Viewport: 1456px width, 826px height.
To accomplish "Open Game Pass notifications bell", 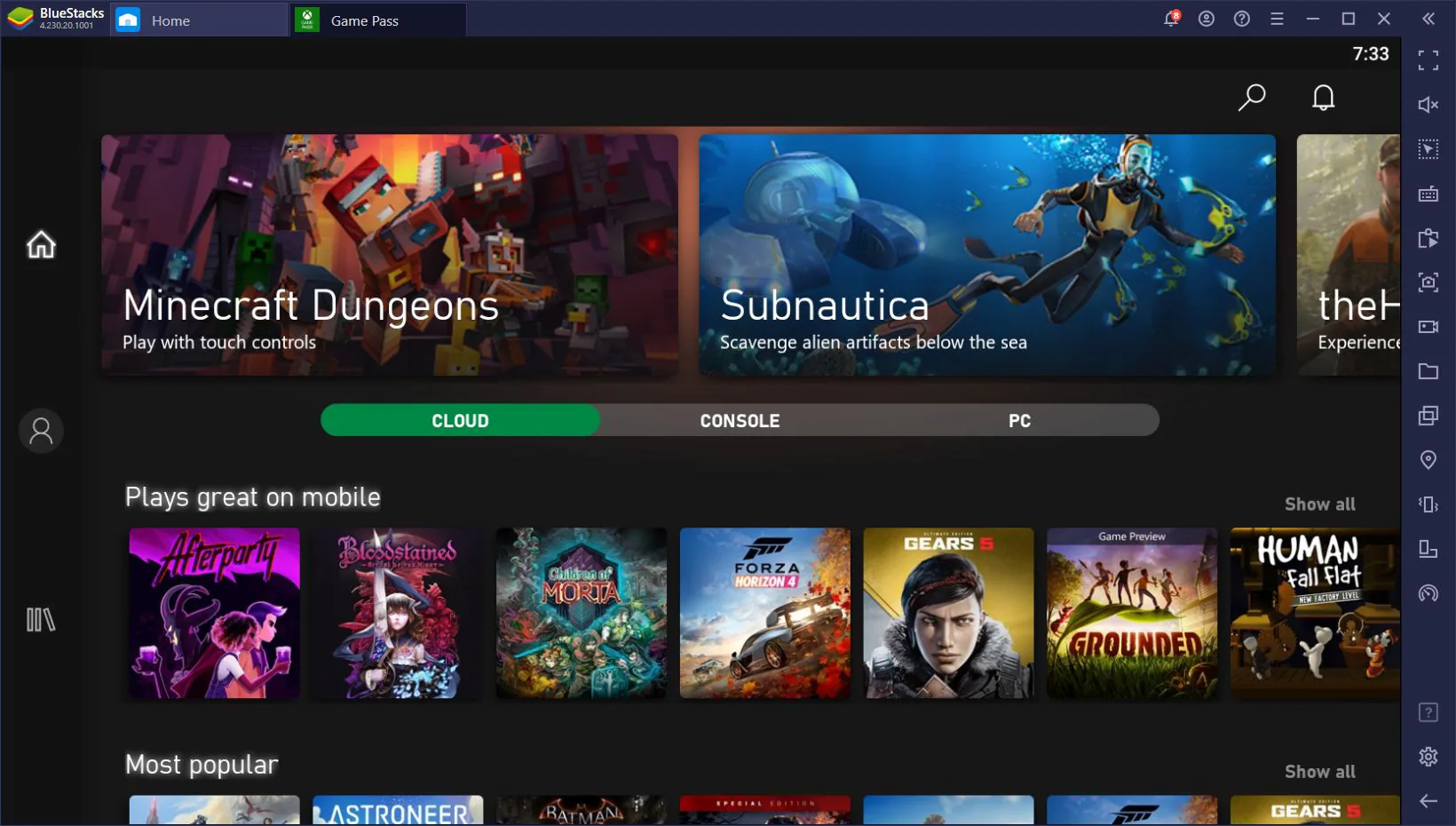I will (x=1323, y=97).
